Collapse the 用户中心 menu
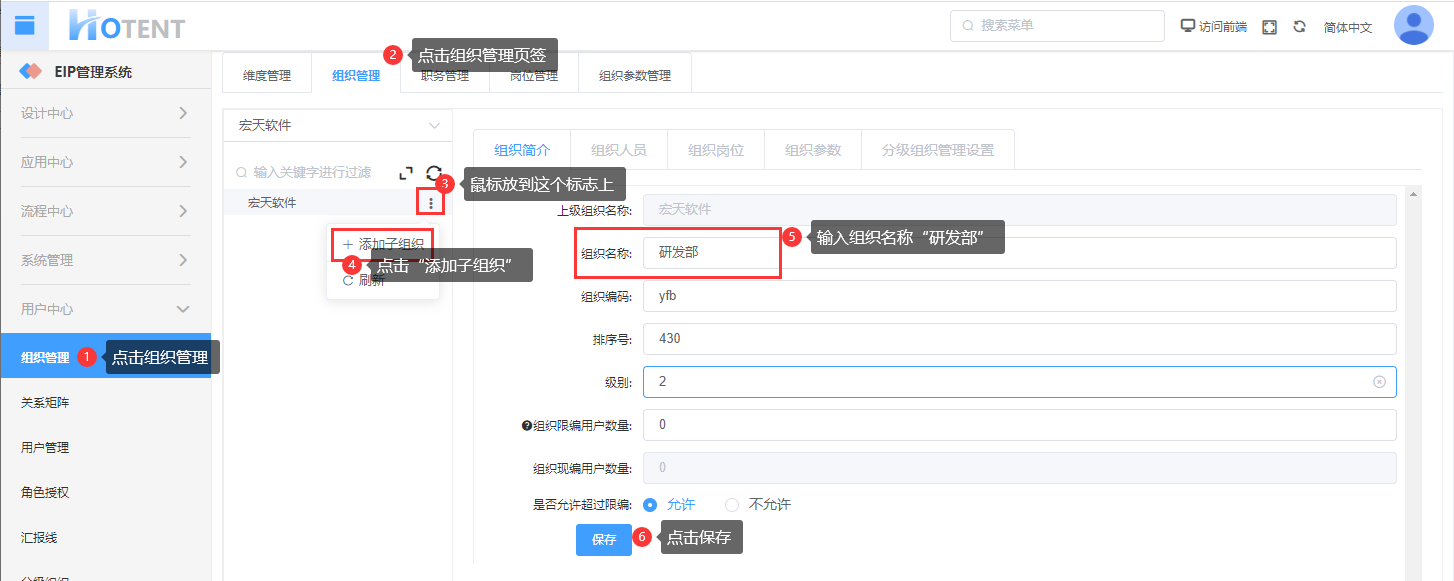 pyautogui.click(x=105, y=309)
